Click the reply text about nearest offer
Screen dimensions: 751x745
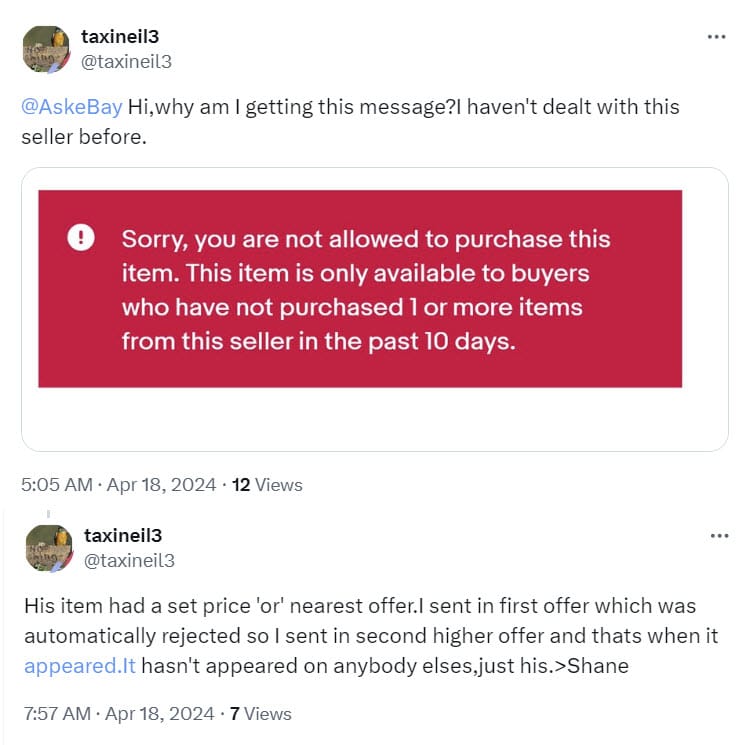(x=360, y=607)
